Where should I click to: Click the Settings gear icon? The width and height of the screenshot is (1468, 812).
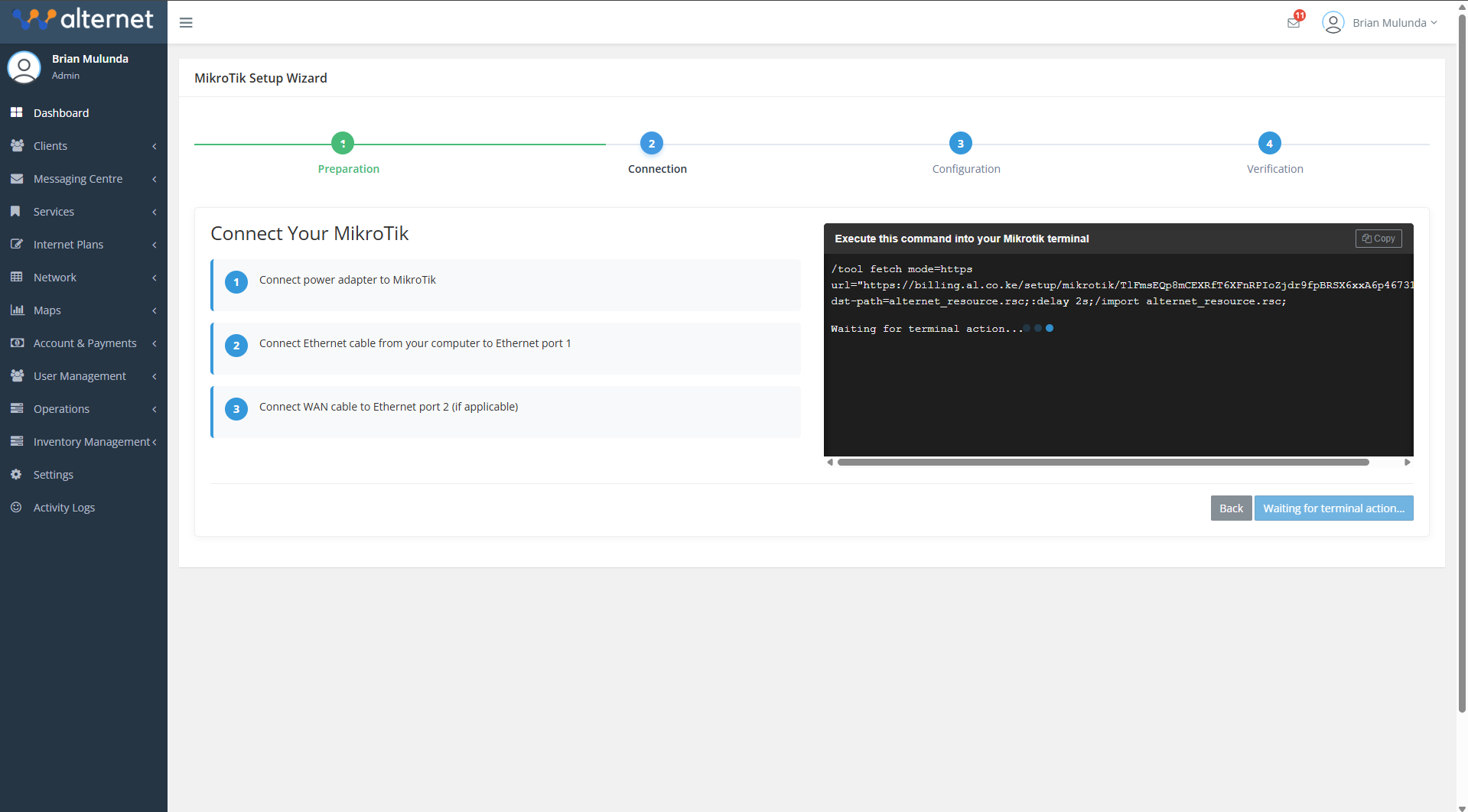point(17,474)
